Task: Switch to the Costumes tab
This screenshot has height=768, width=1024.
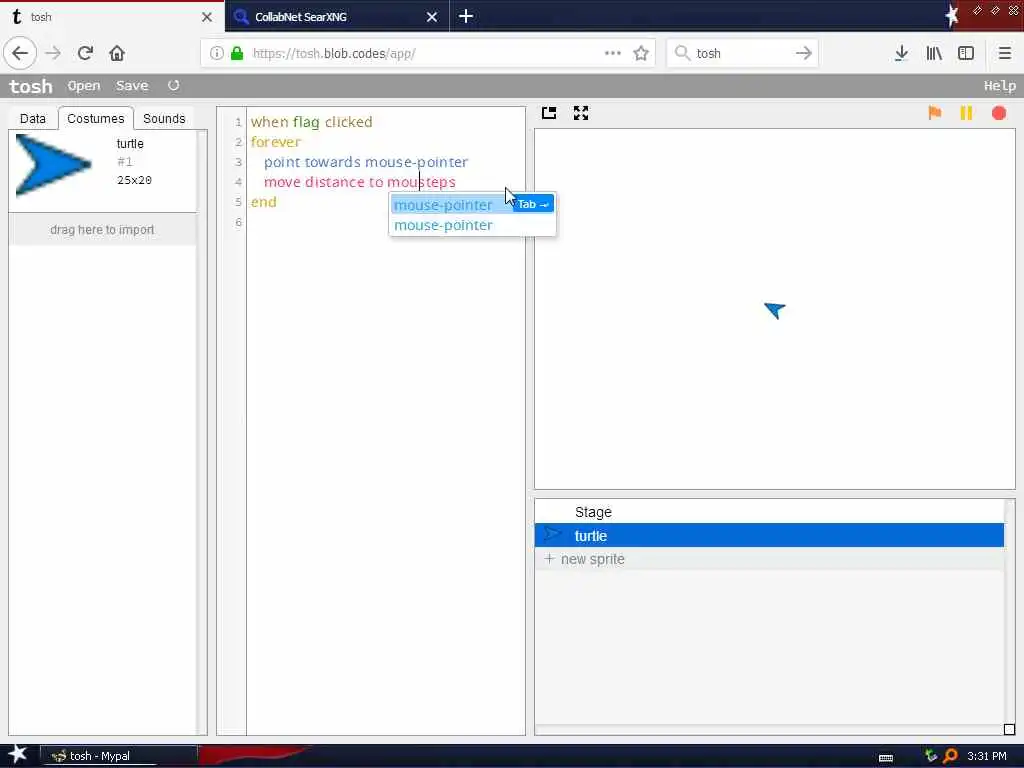Action: tap(95, 118)
